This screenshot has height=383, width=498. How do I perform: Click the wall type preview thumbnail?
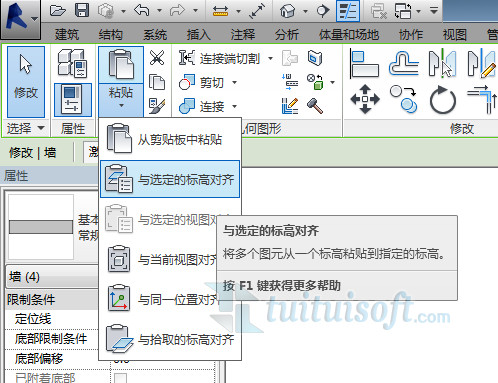(41, 227)
